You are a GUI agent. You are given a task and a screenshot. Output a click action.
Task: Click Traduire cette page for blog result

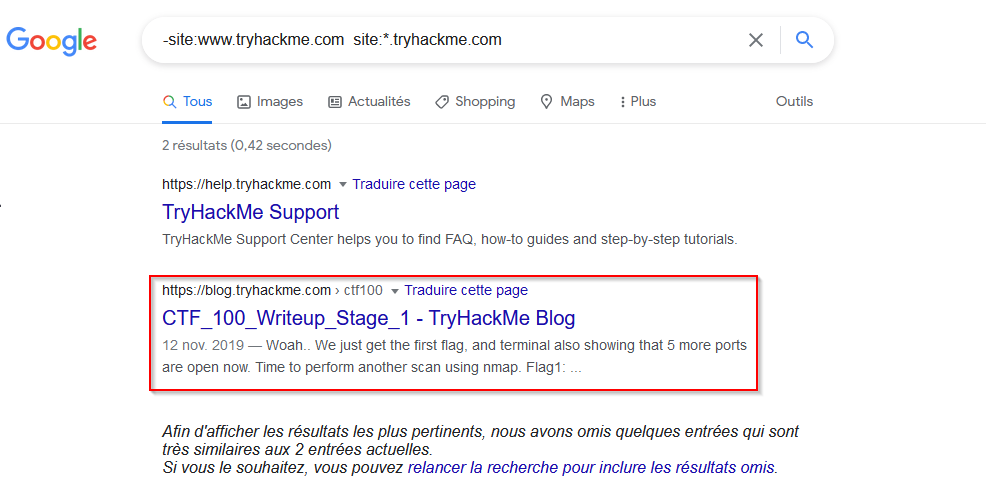(x=466, y=291)
